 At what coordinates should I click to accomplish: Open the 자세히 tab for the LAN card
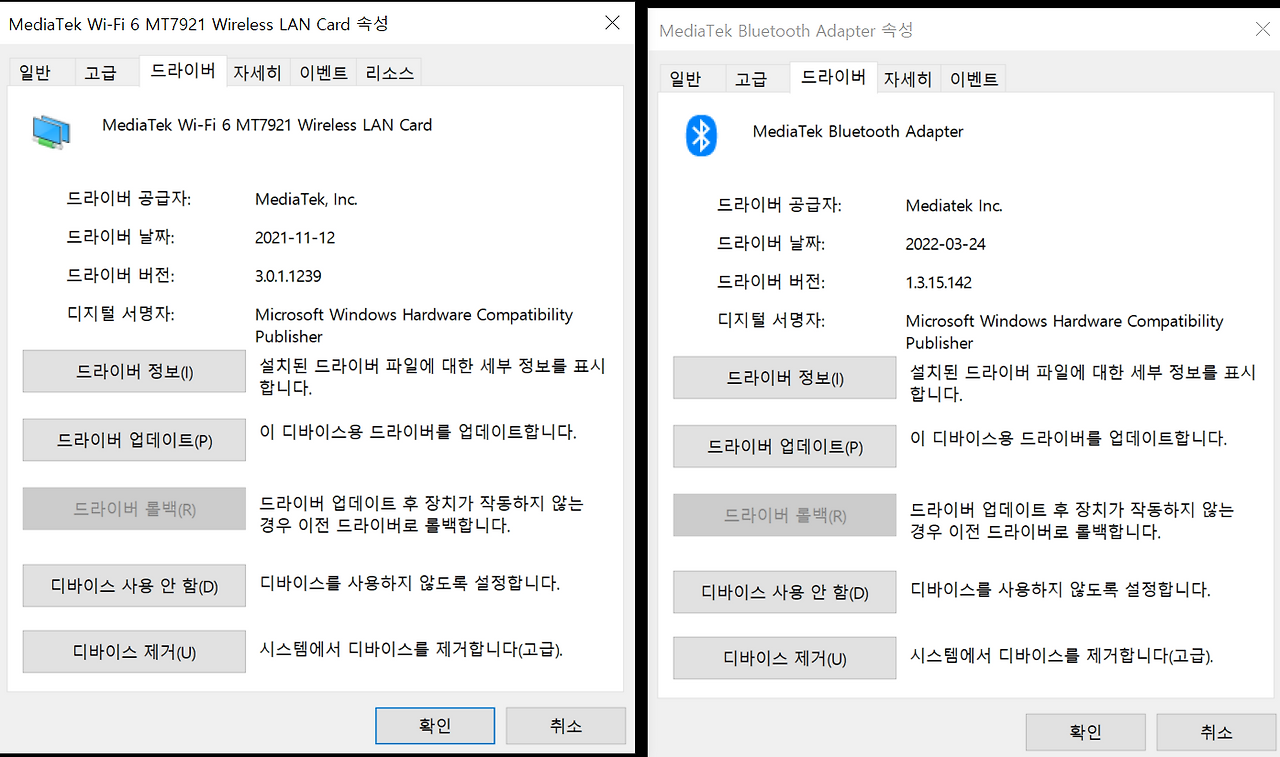click(x=257, y=71)
